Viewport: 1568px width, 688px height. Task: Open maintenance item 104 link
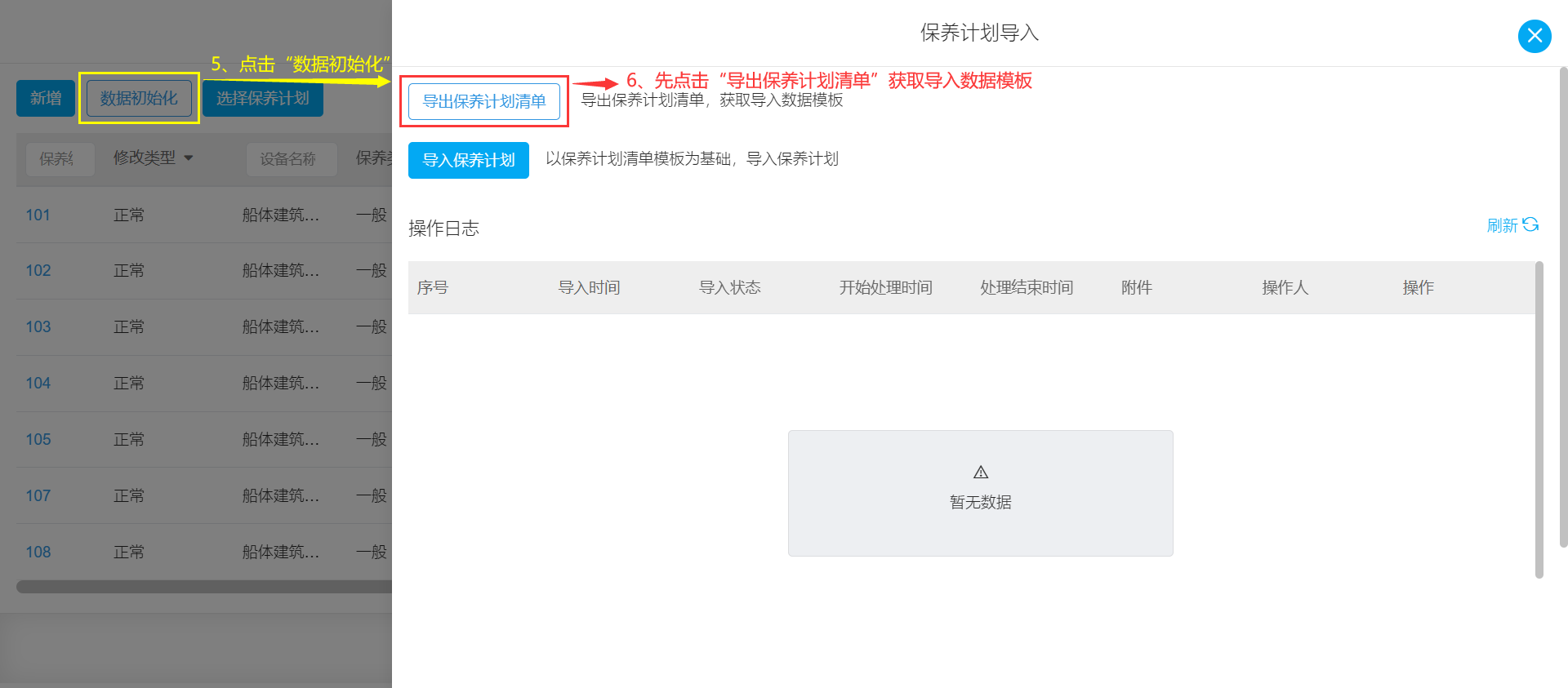pyautogui.click(x=38, y=383)
